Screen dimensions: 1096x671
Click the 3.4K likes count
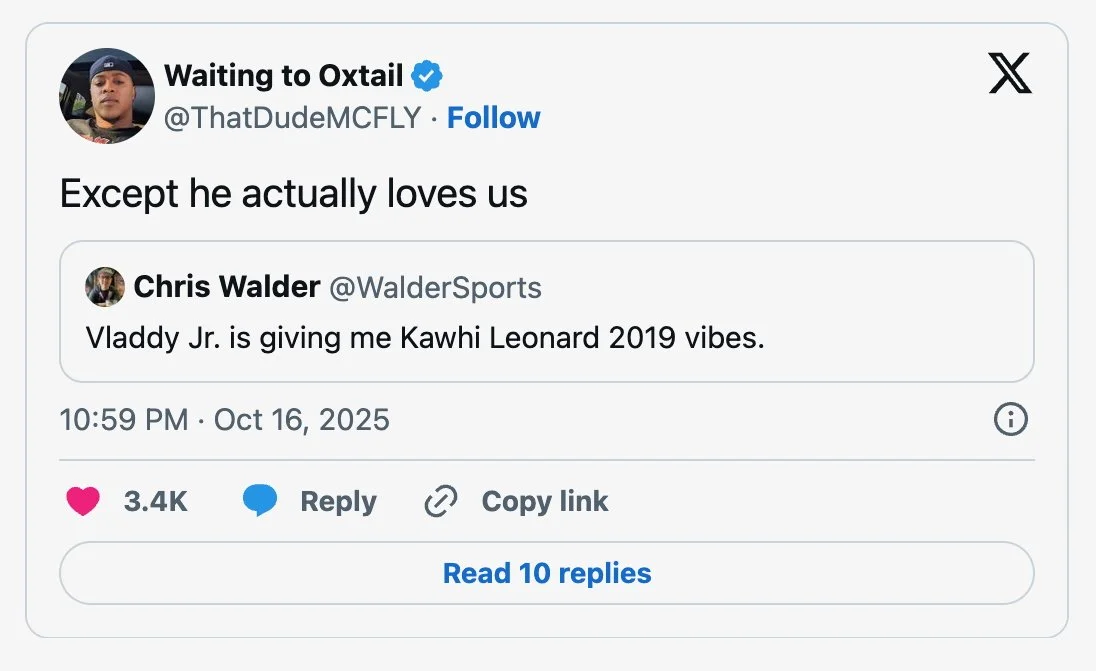click(156, 501)
